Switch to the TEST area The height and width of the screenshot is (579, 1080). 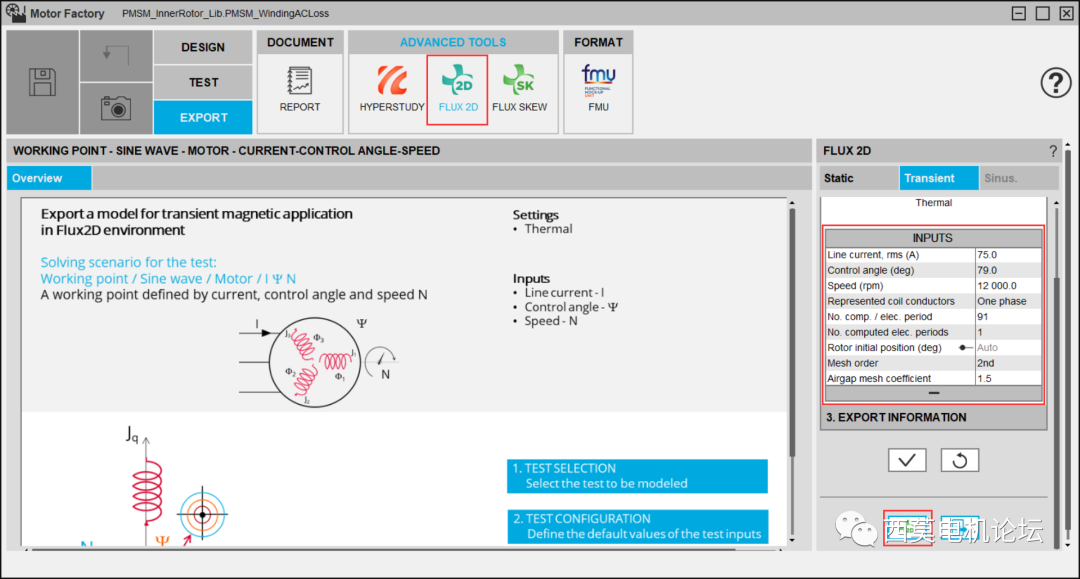coord(202,83)
